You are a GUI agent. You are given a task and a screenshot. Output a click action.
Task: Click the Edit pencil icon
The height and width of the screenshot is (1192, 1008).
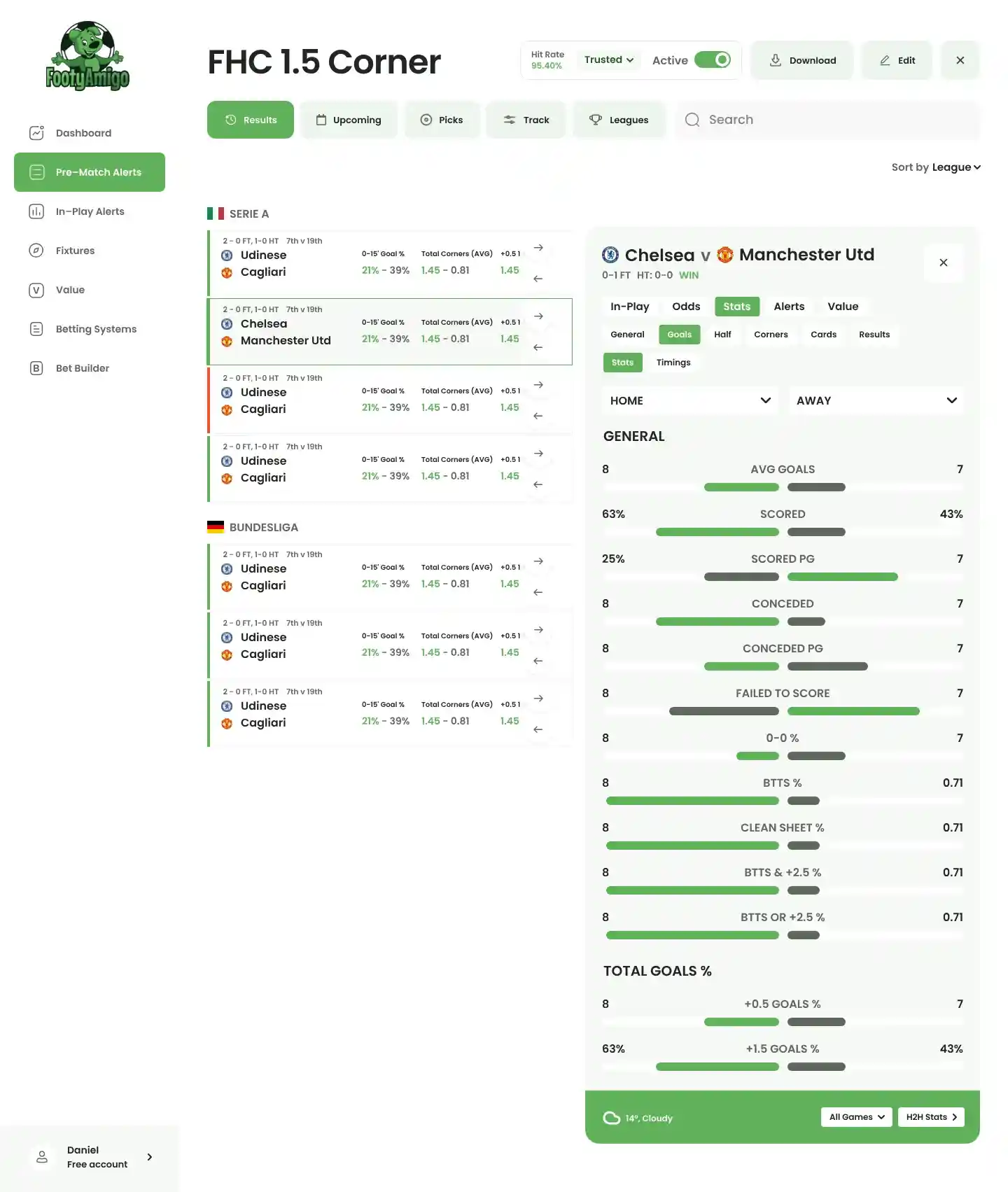[x=885, y=60]
